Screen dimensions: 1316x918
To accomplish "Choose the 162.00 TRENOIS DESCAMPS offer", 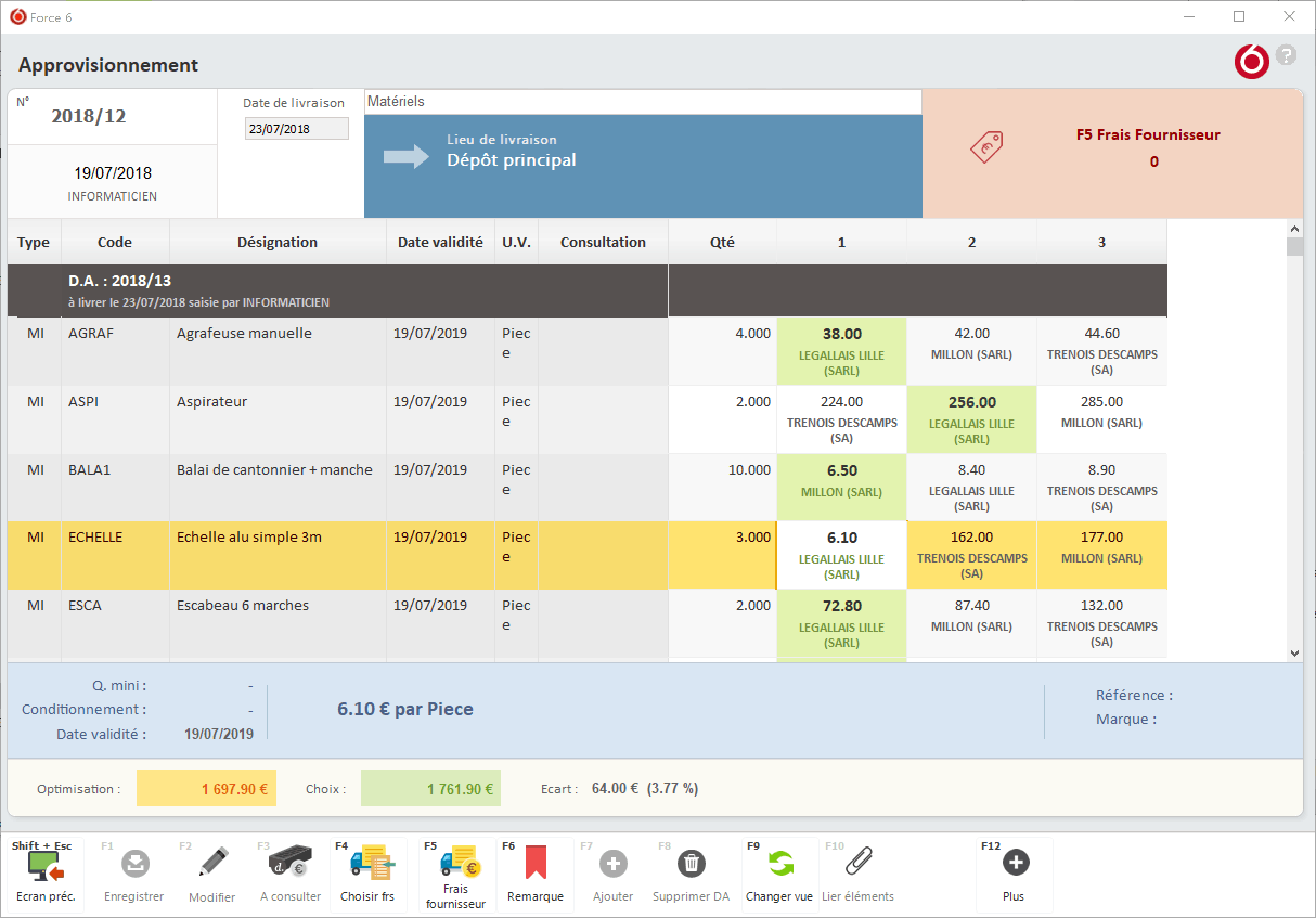I will pos(971,555).
